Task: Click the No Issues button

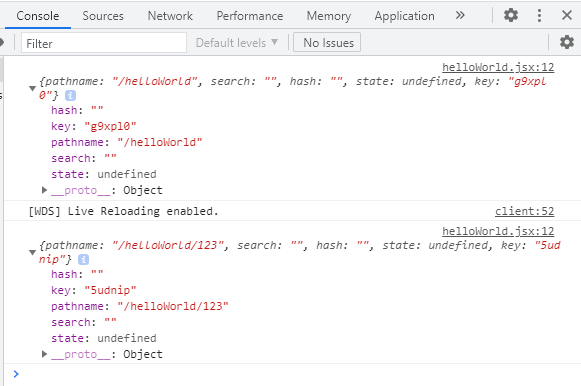Action: (327, 43)
